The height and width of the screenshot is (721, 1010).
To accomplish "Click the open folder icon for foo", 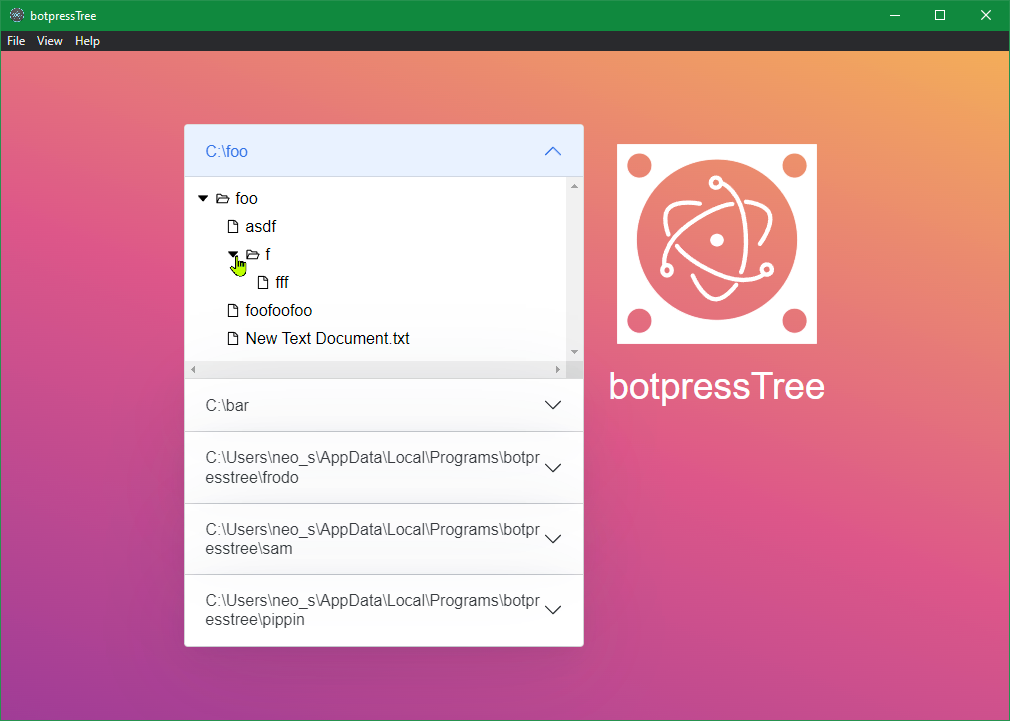I will 223,198.
